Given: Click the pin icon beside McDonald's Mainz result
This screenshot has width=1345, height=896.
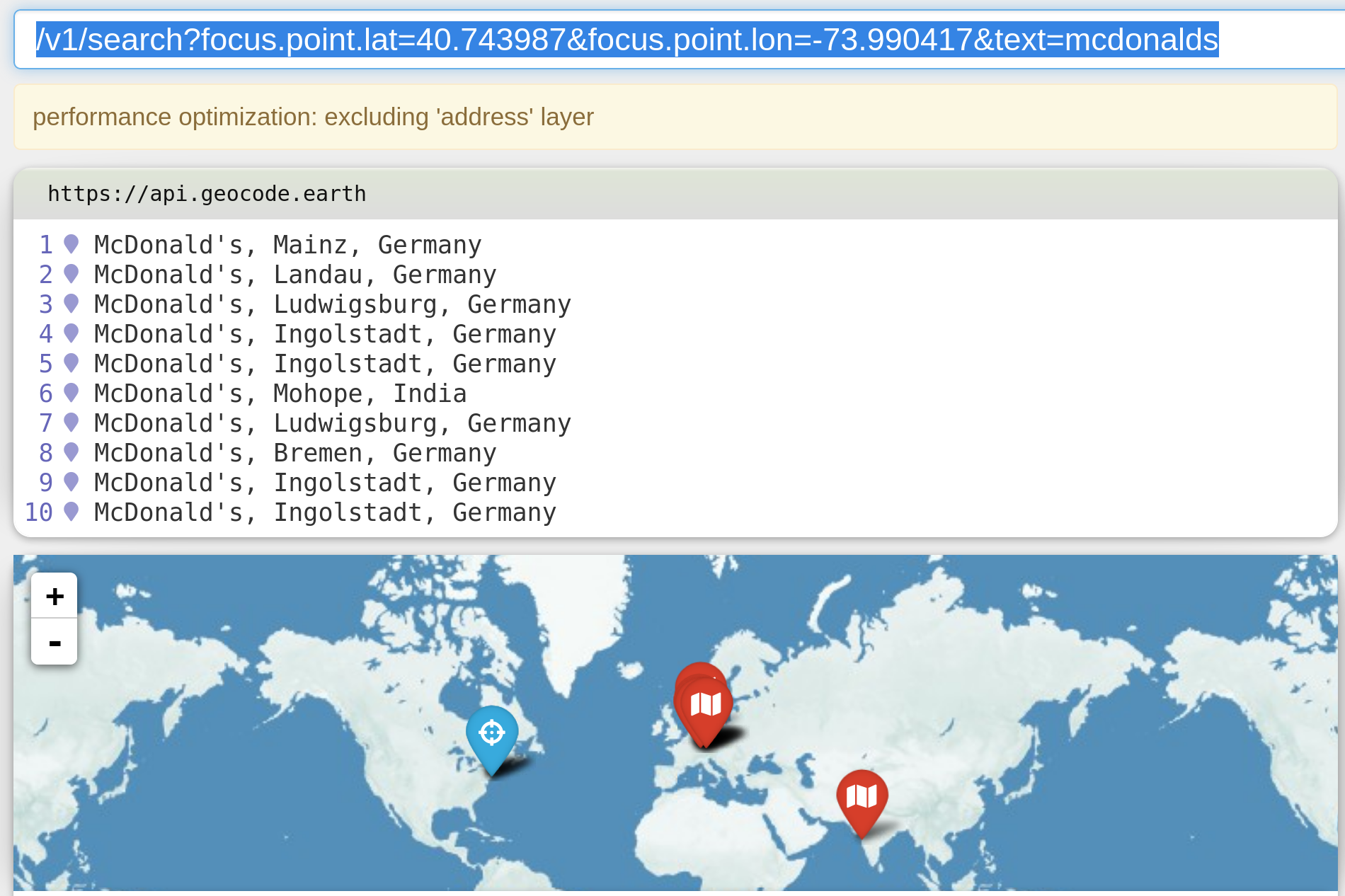Looking at the screenshot, I should coord(70,244).
